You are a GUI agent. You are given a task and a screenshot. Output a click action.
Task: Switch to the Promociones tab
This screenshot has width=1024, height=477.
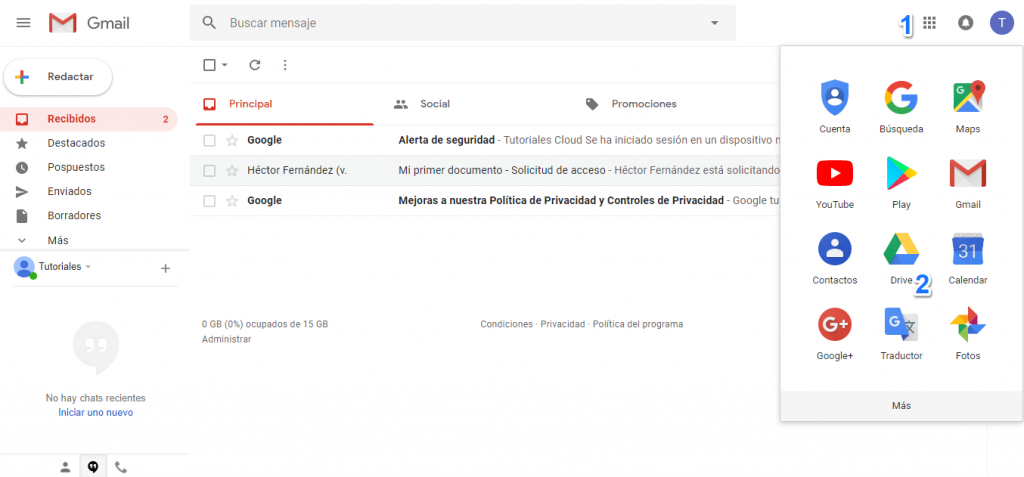[643, 104]
